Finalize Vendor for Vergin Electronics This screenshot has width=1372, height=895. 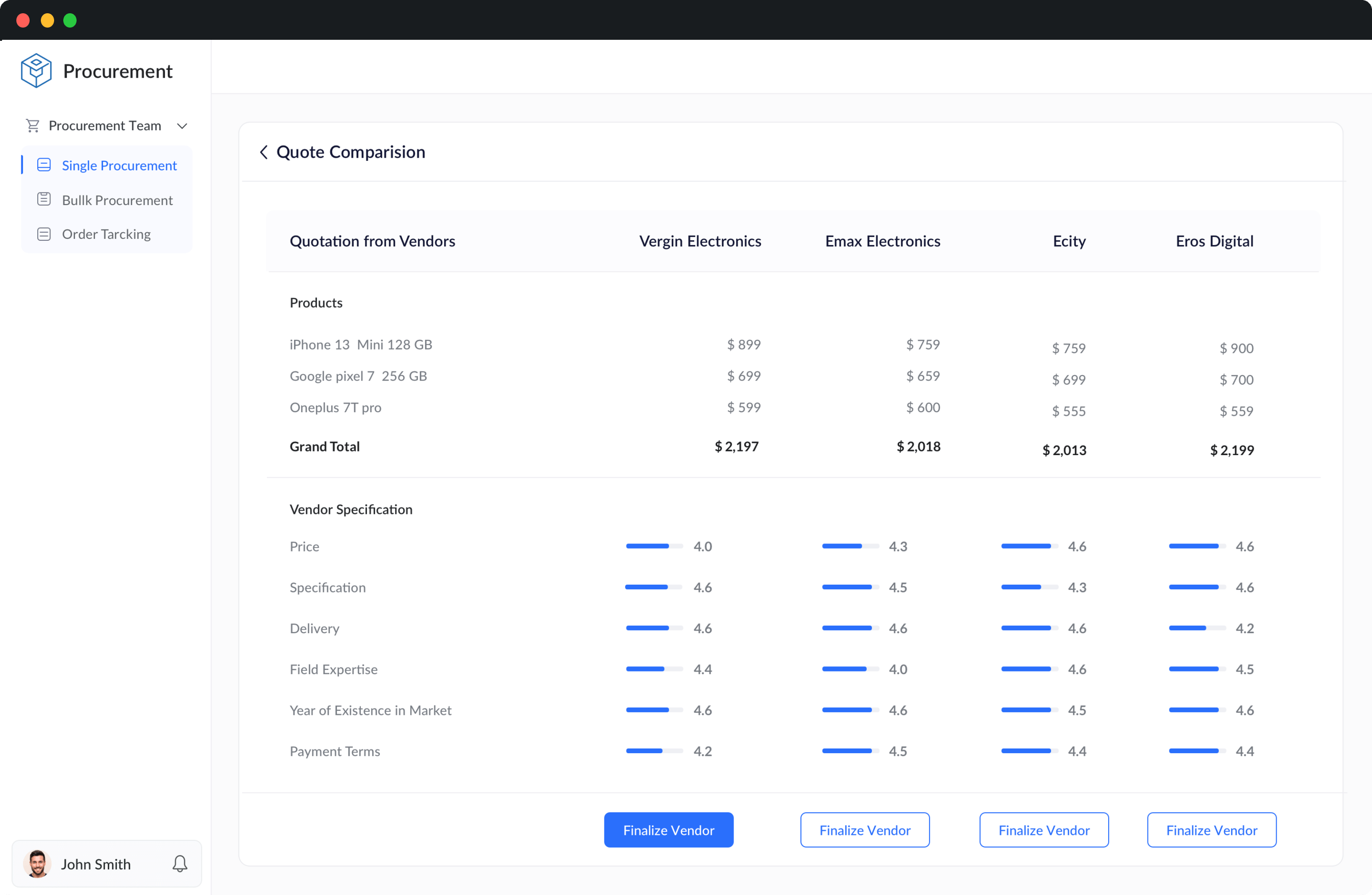669,830
